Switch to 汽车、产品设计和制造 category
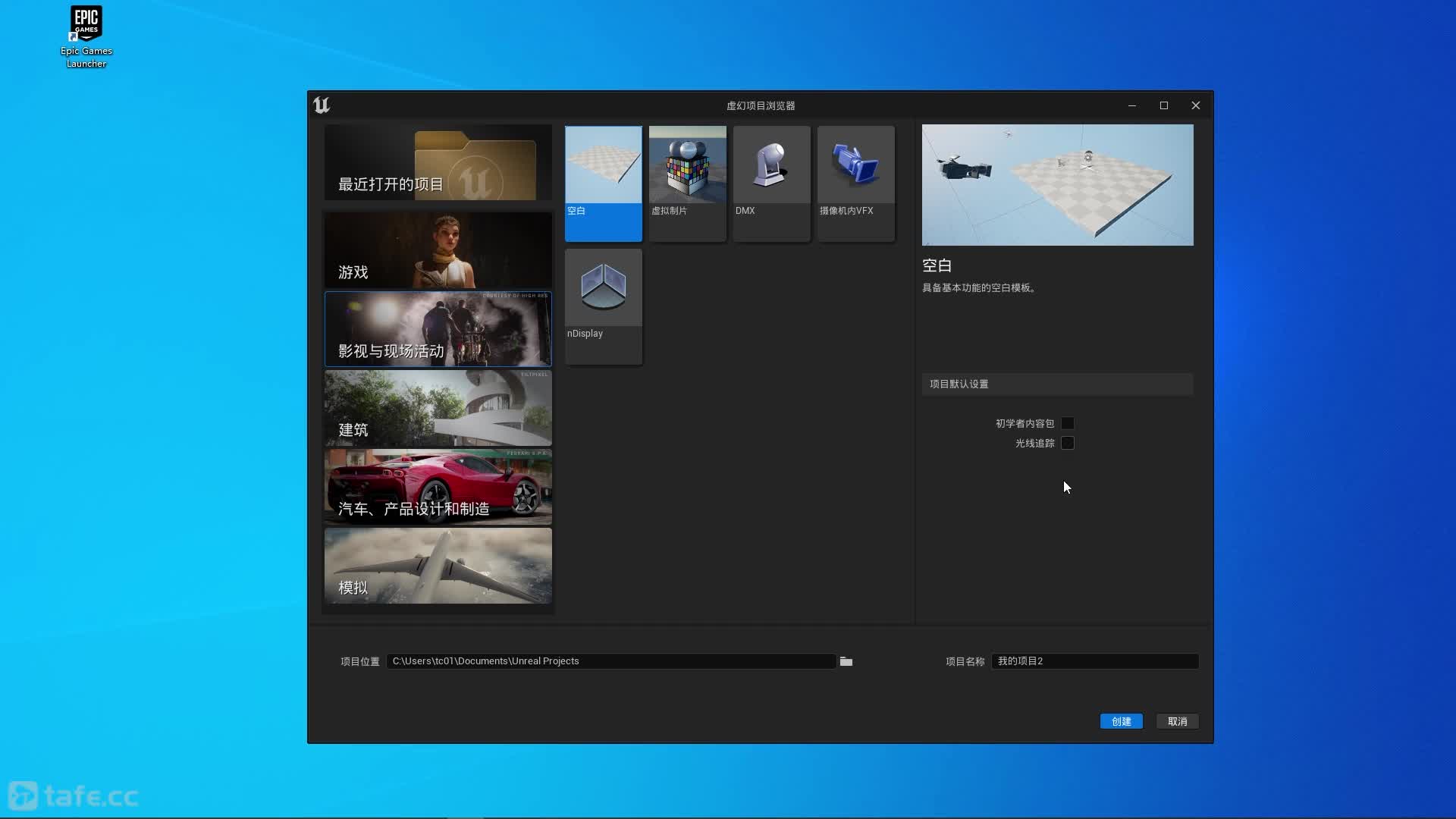Viewport: 1456px width, 819px height. click(438, 487)
